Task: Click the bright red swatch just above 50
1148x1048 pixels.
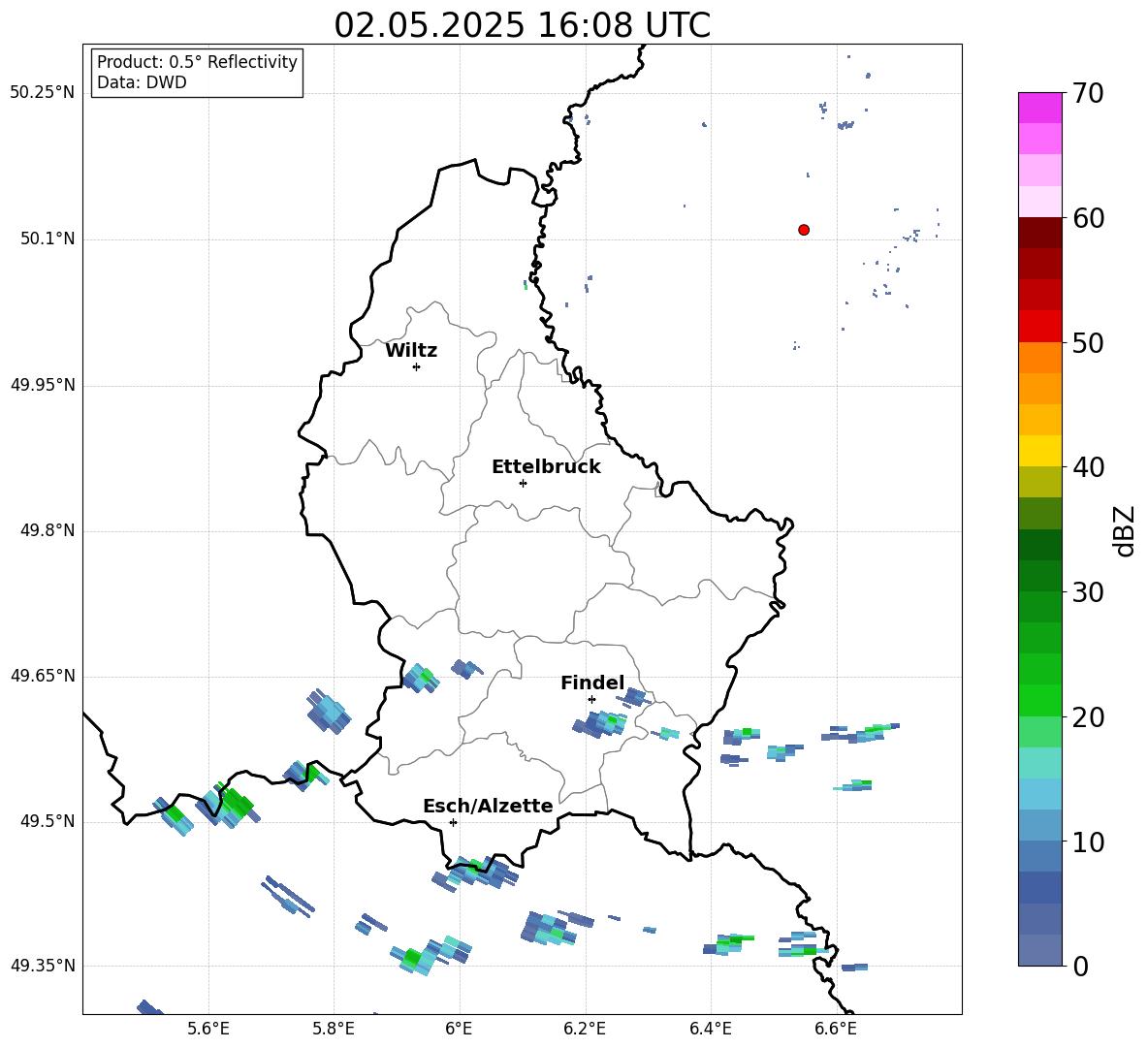Action: point(1040,327)
